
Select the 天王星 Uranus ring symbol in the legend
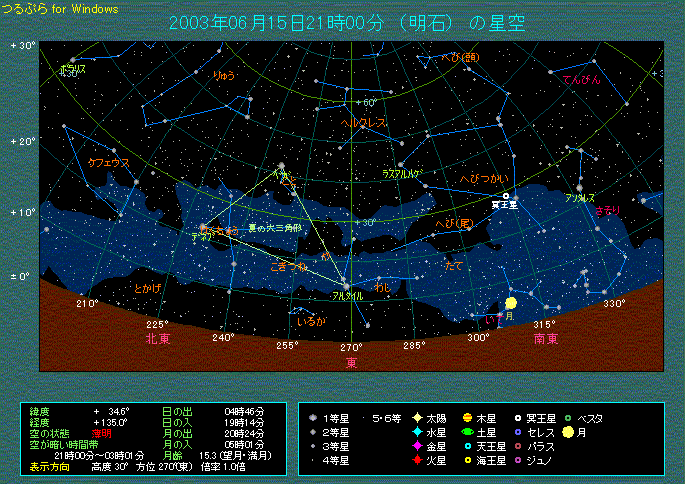click(468, 446)
